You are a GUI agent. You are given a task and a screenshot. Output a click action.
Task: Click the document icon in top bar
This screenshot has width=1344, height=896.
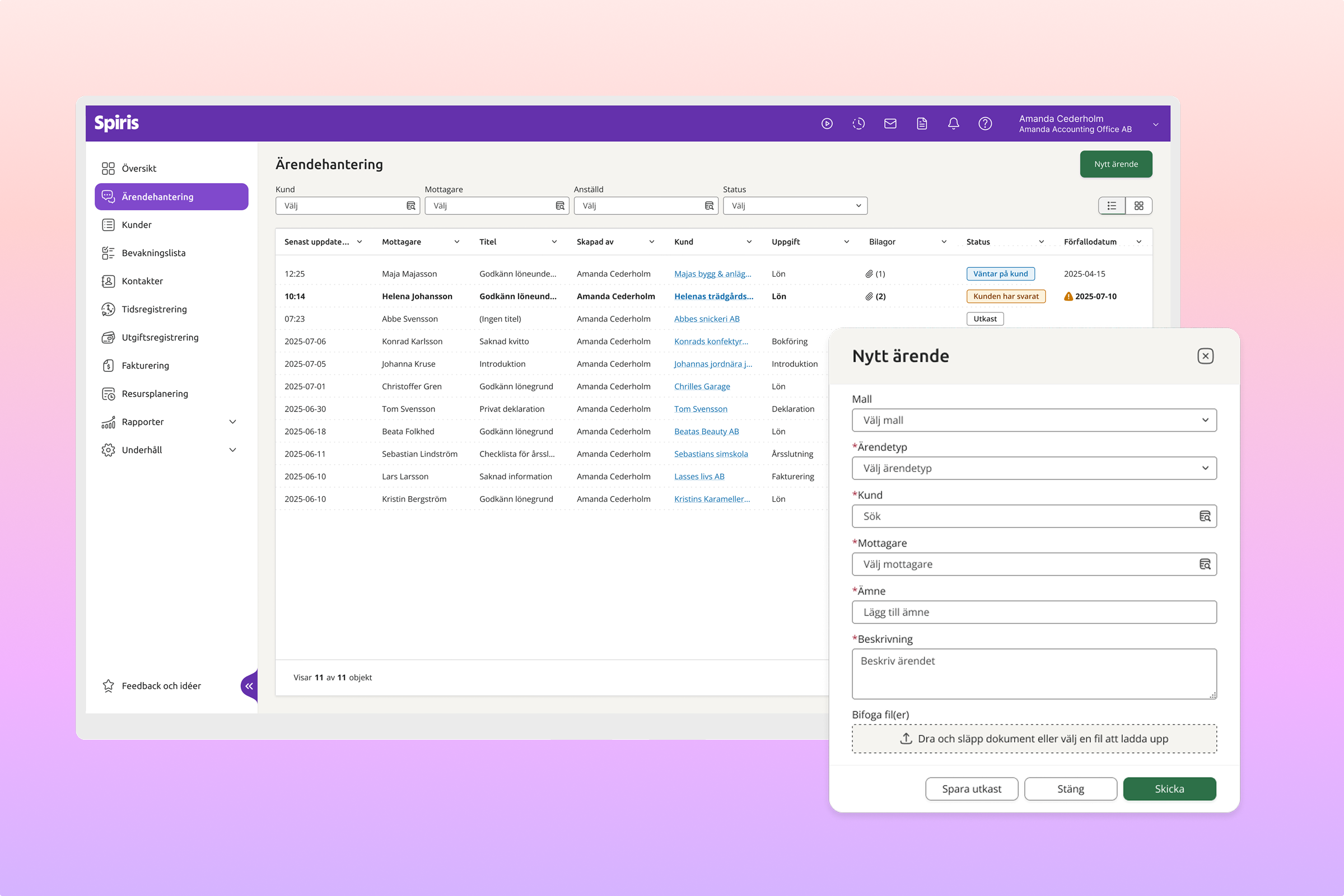click(x=922, y=123)
